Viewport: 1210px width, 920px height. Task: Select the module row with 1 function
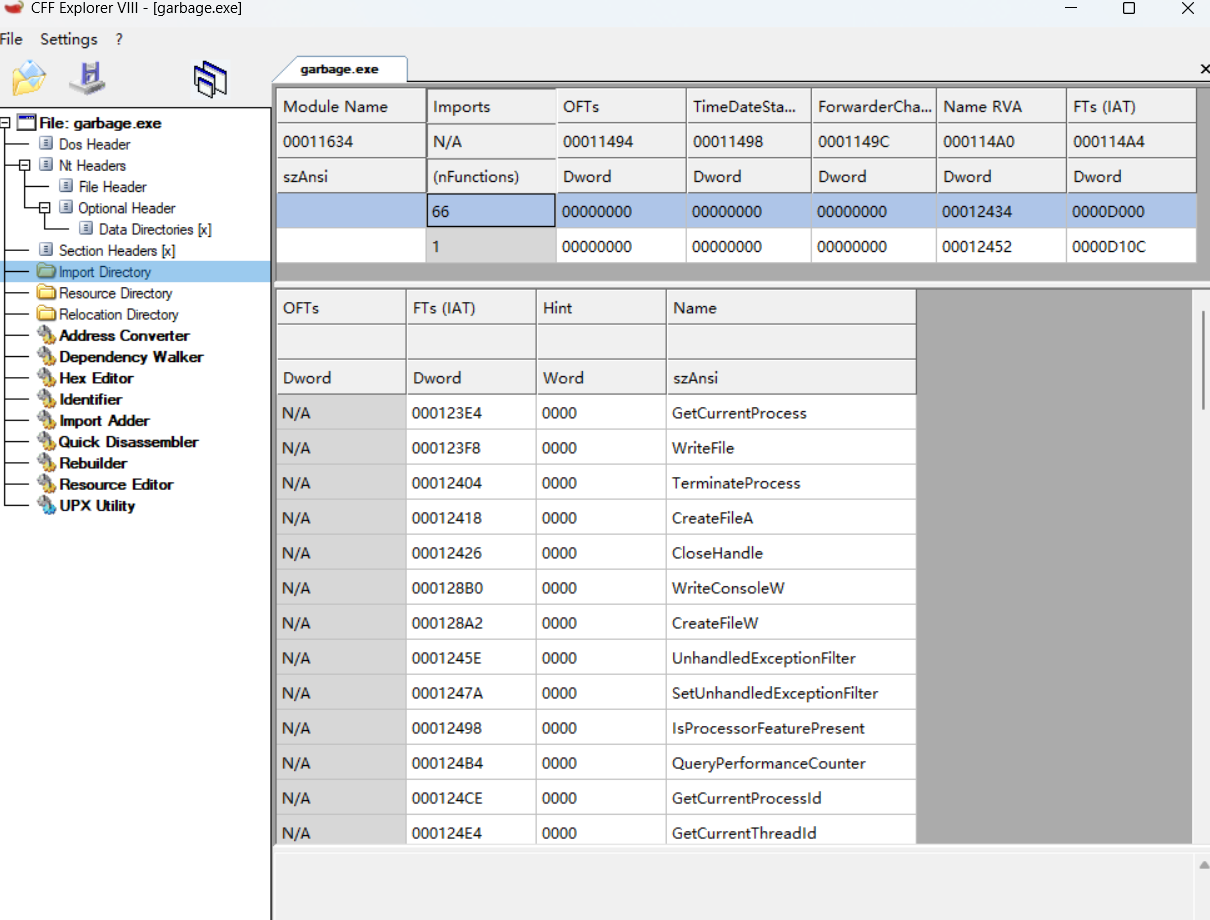(736, 246)
